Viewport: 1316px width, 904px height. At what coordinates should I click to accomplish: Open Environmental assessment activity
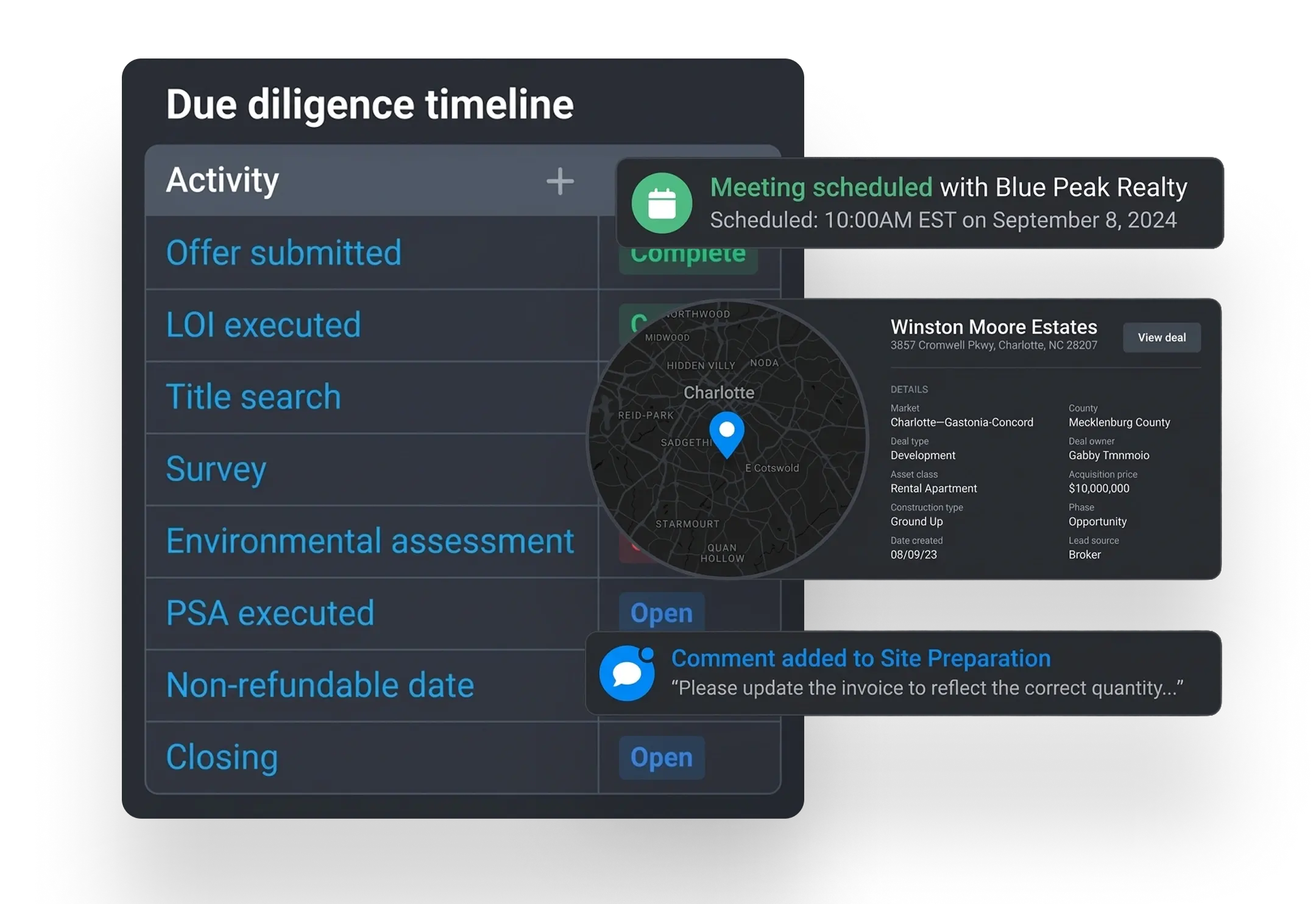tap(370, 541)
